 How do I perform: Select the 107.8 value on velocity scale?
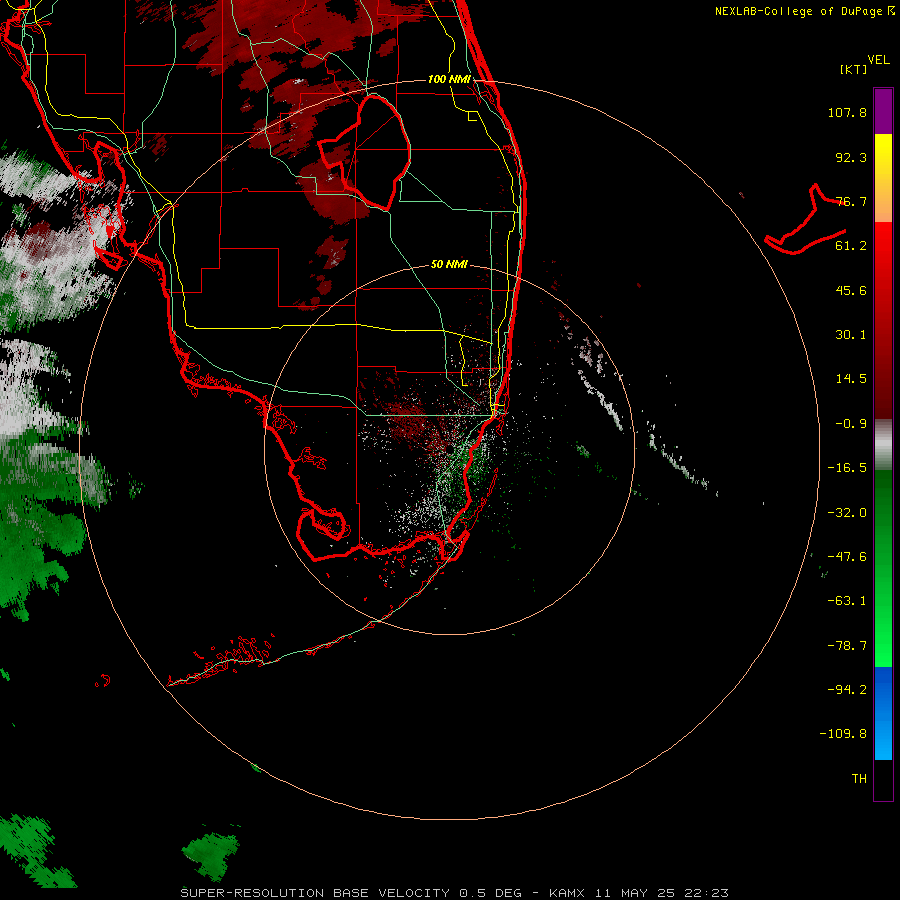coord(847,112)
